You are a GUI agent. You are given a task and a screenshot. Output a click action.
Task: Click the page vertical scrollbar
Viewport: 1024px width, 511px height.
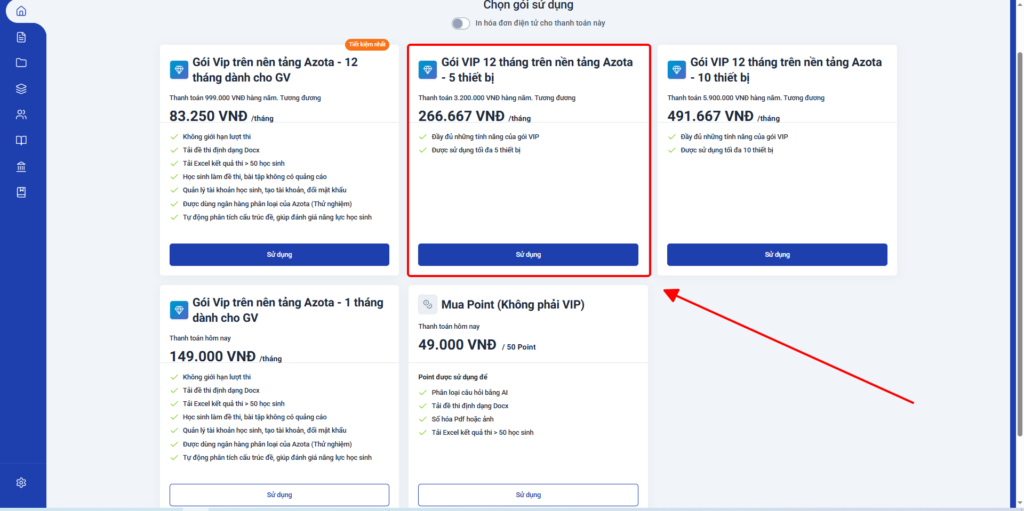(1020, 242)
